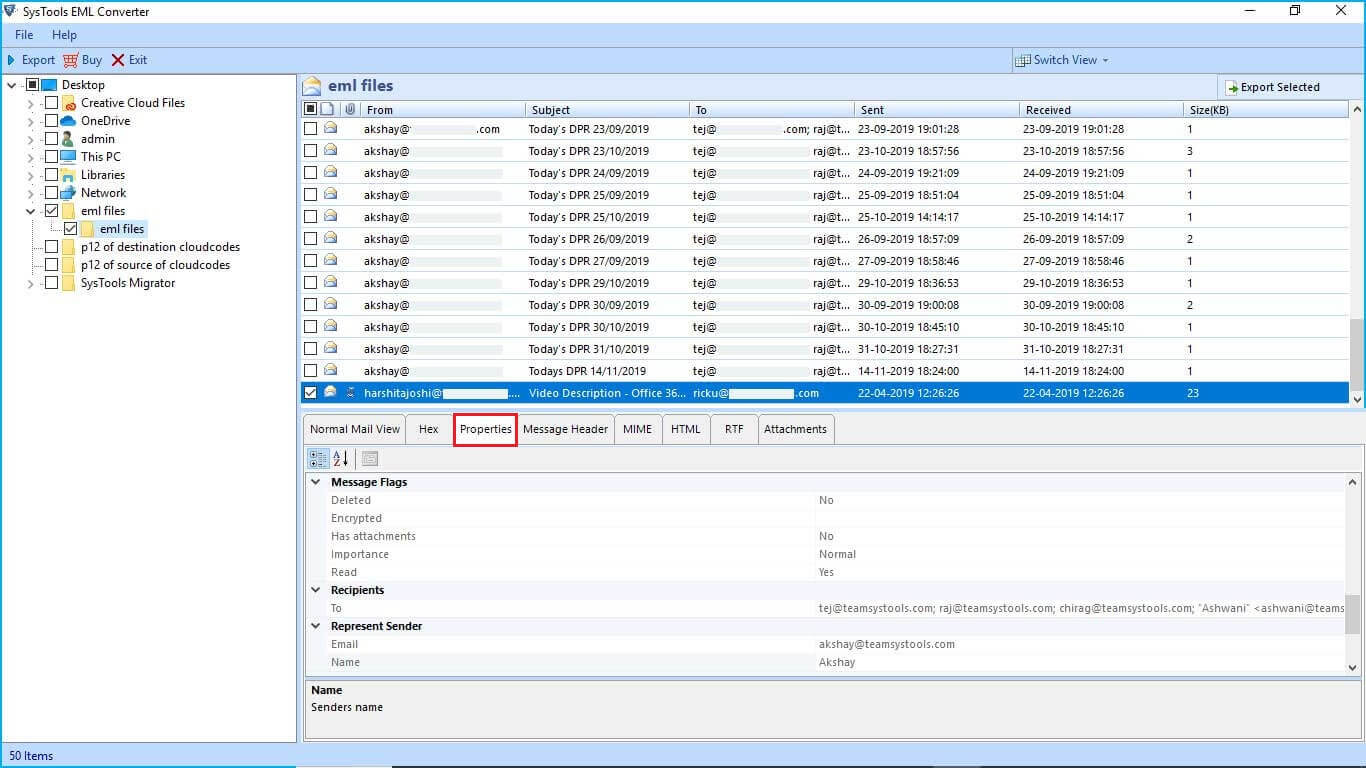Click the p12 of destination cloudcodes folder icon

click(68, 247)
